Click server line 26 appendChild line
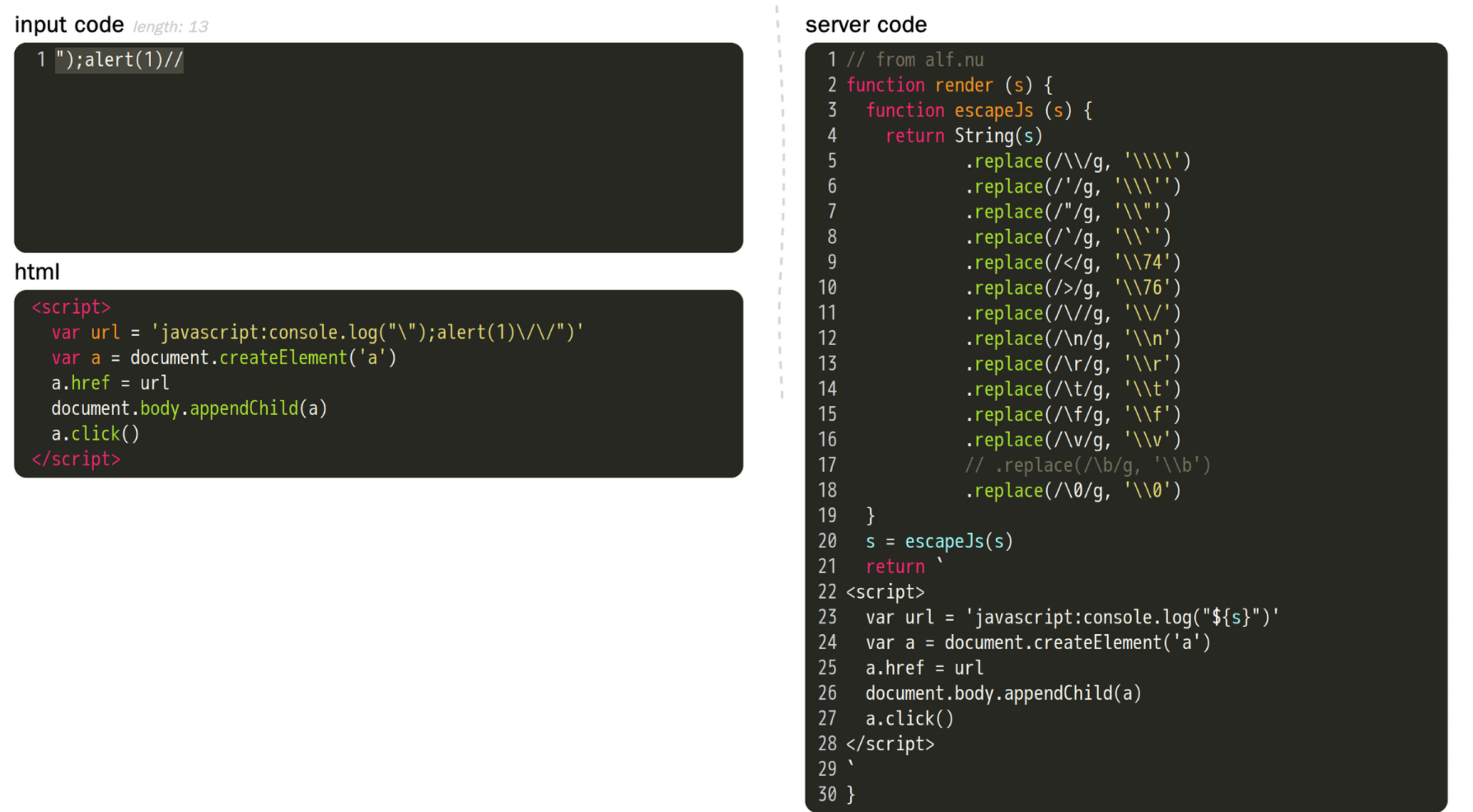This screenshot has height=812, width=1473. [1003, 694]
